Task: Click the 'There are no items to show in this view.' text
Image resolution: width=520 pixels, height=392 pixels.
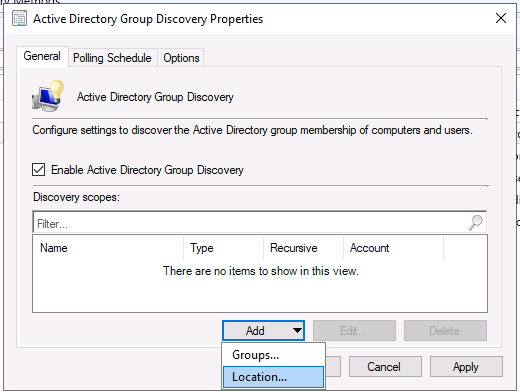Action: [x=261, y=271]
